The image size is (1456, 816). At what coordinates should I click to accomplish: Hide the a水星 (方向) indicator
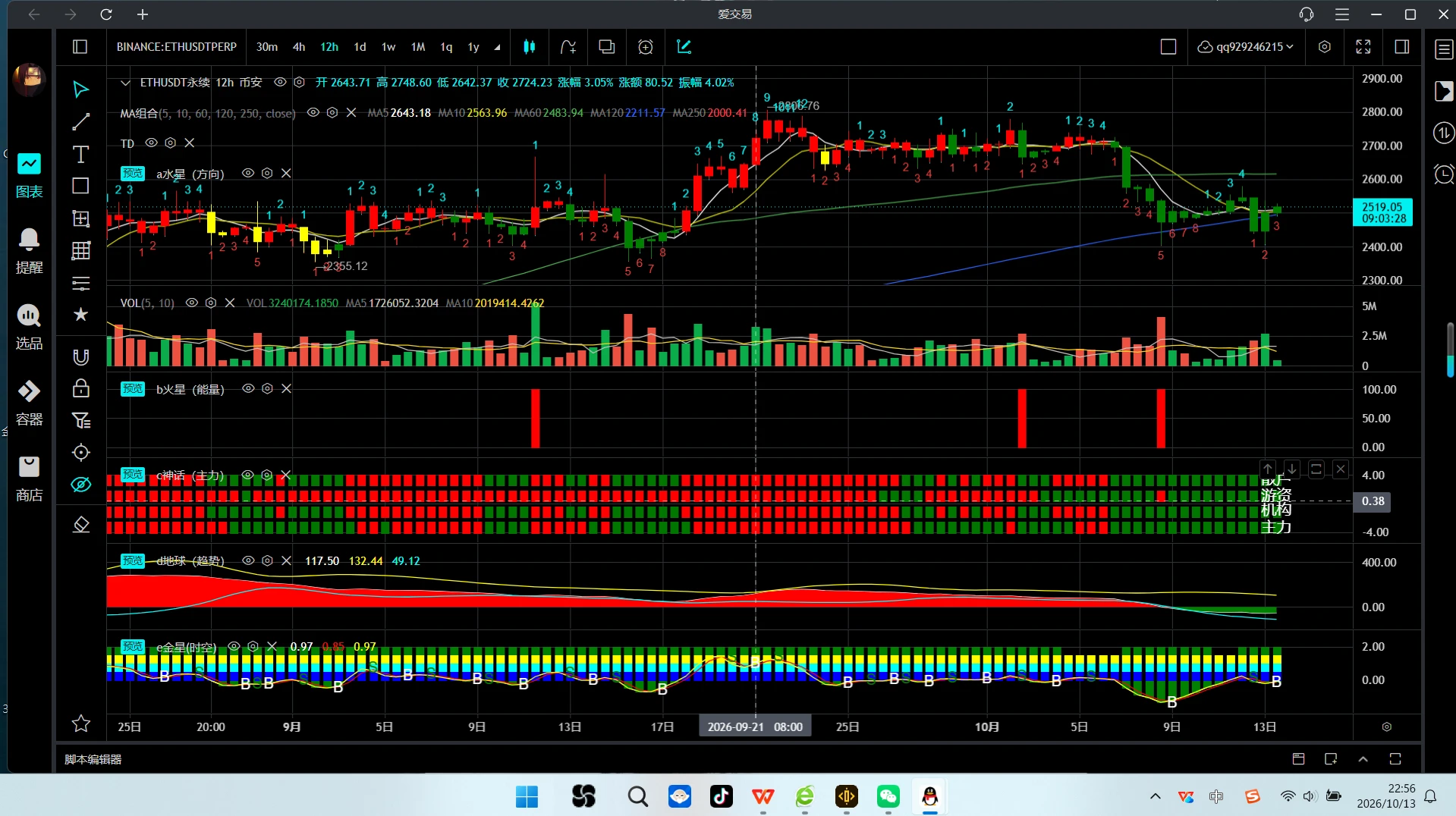point(247,173)
